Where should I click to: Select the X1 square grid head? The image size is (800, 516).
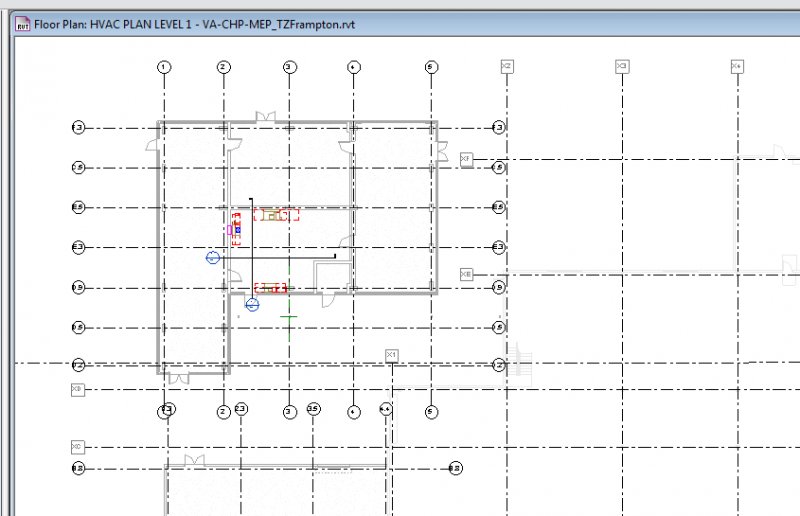(x=391, y=355)
